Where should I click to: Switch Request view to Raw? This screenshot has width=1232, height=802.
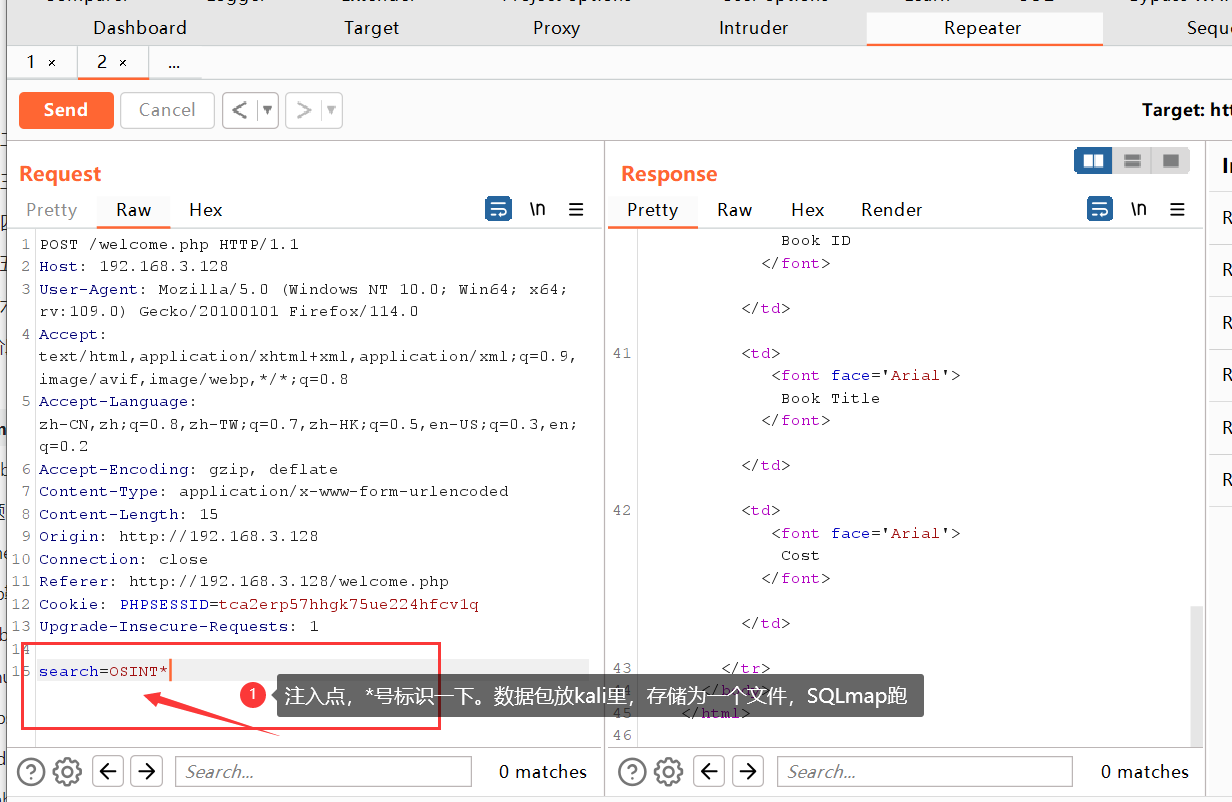(133, 210)
